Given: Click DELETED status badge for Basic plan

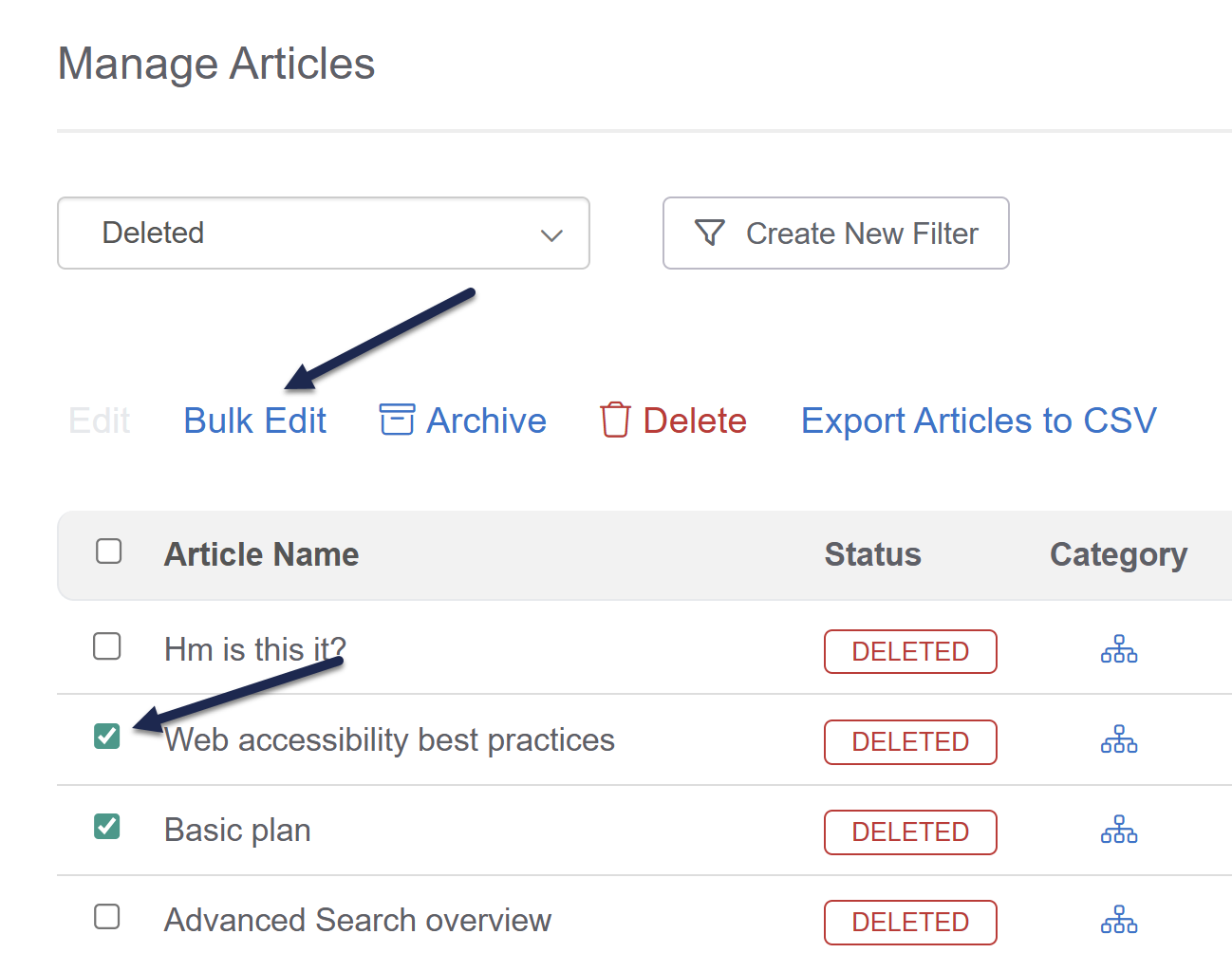Looking at the screenshot, I should [x=910, y=832].
